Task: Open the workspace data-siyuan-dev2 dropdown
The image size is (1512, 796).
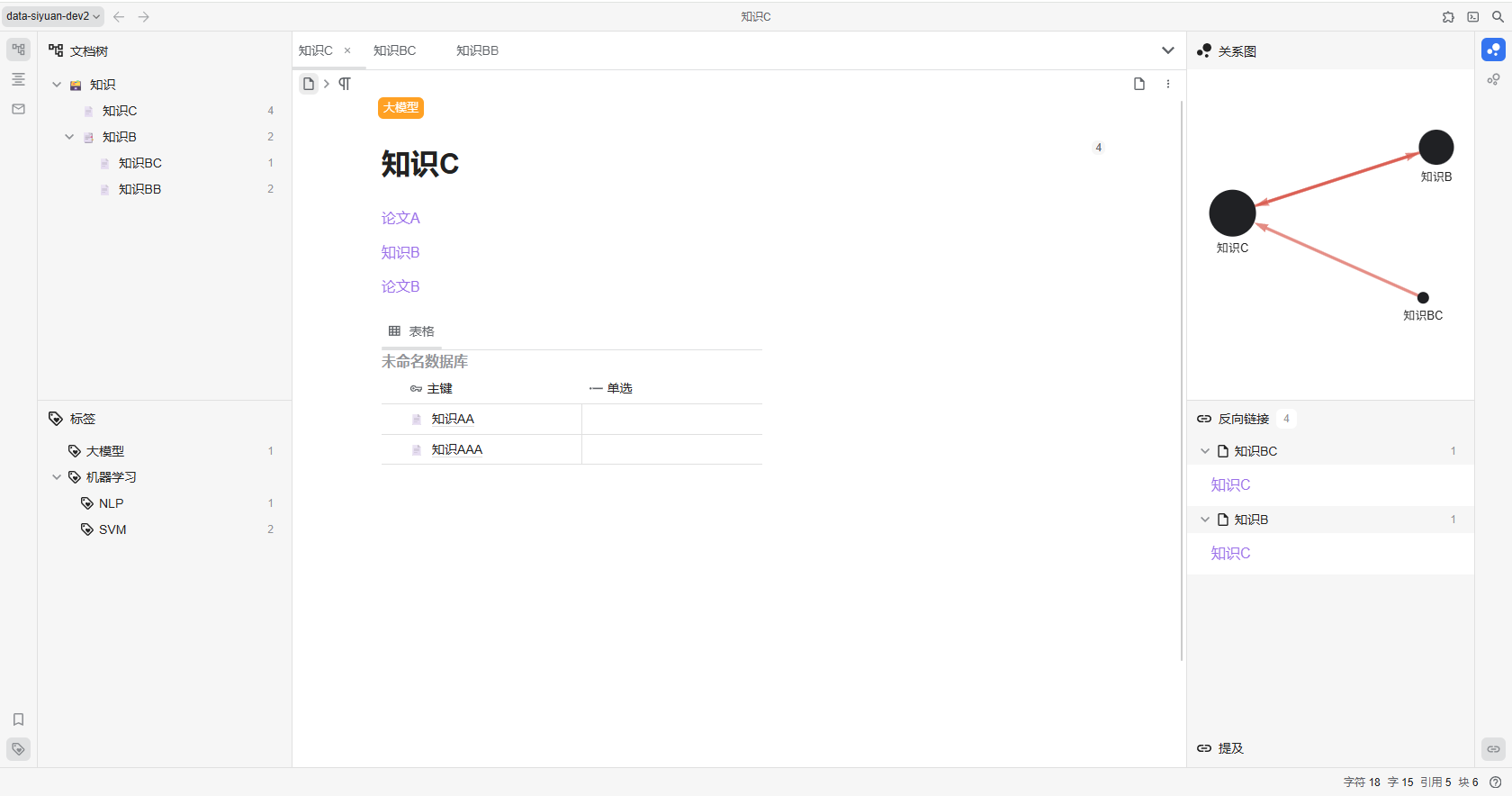Action: pos(53,16)
